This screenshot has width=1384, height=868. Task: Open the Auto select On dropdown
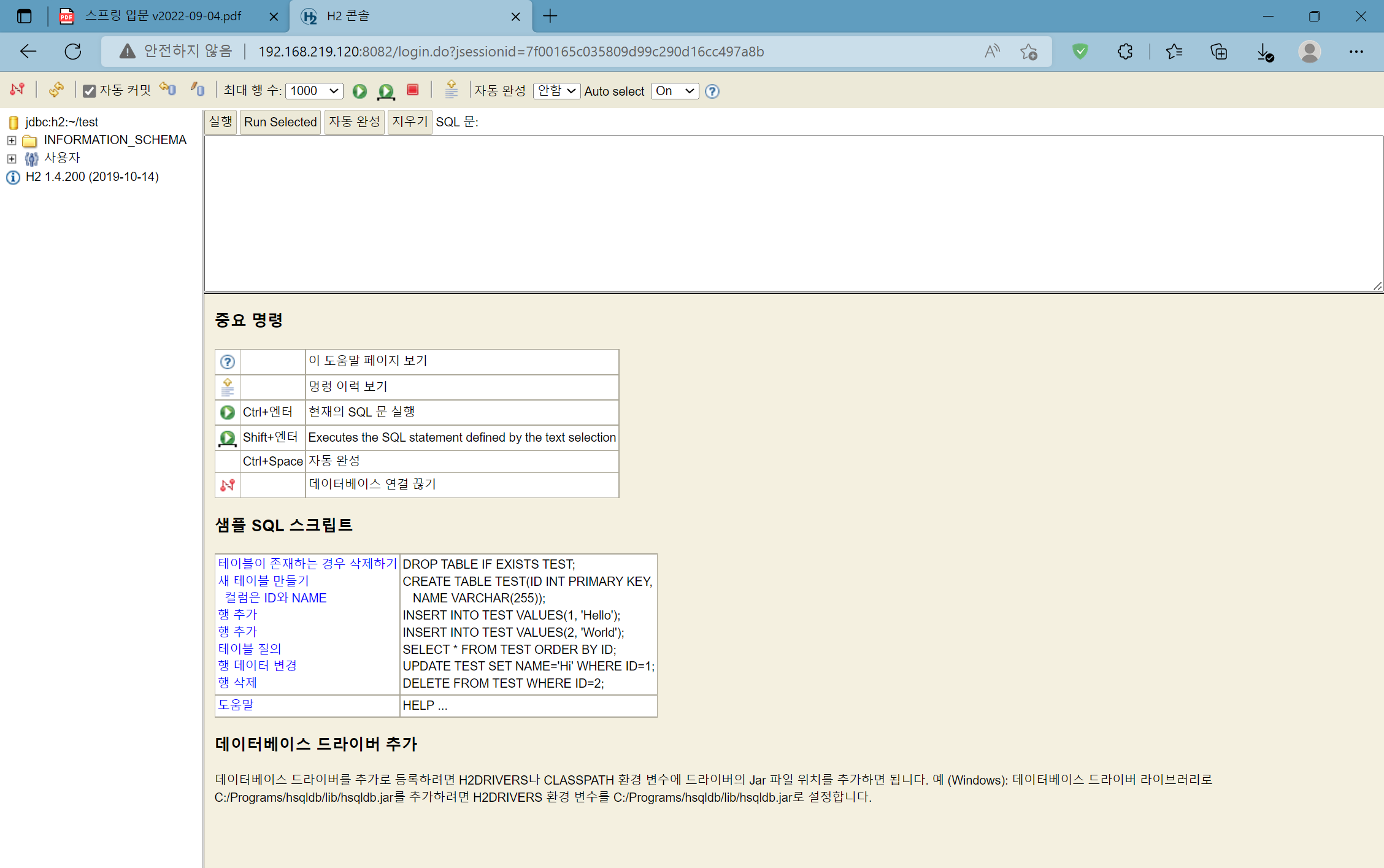click(674, 91)
